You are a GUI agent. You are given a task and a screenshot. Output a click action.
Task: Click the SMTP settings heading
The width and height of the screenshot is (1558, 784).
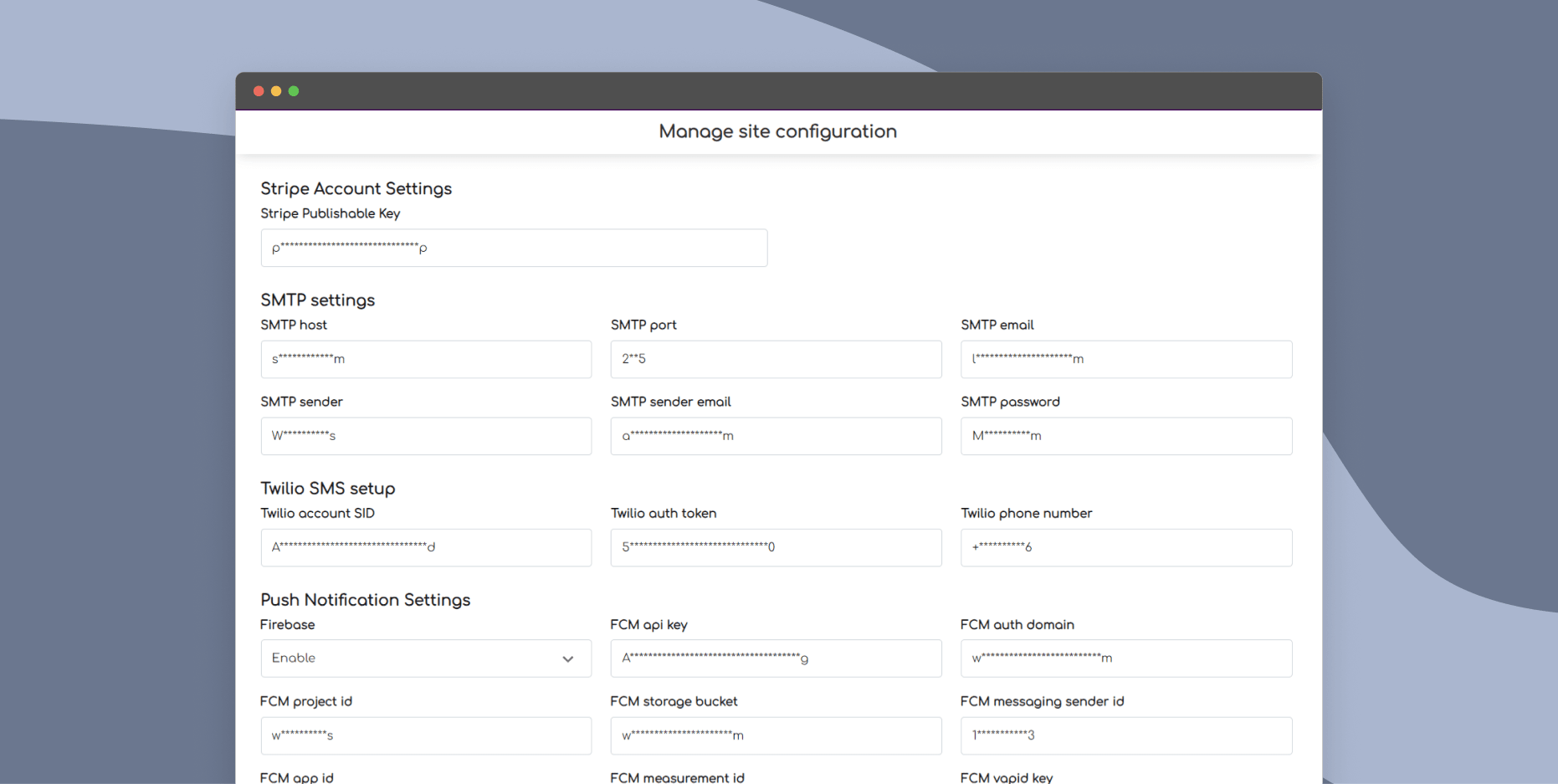[x=317, y=300]
